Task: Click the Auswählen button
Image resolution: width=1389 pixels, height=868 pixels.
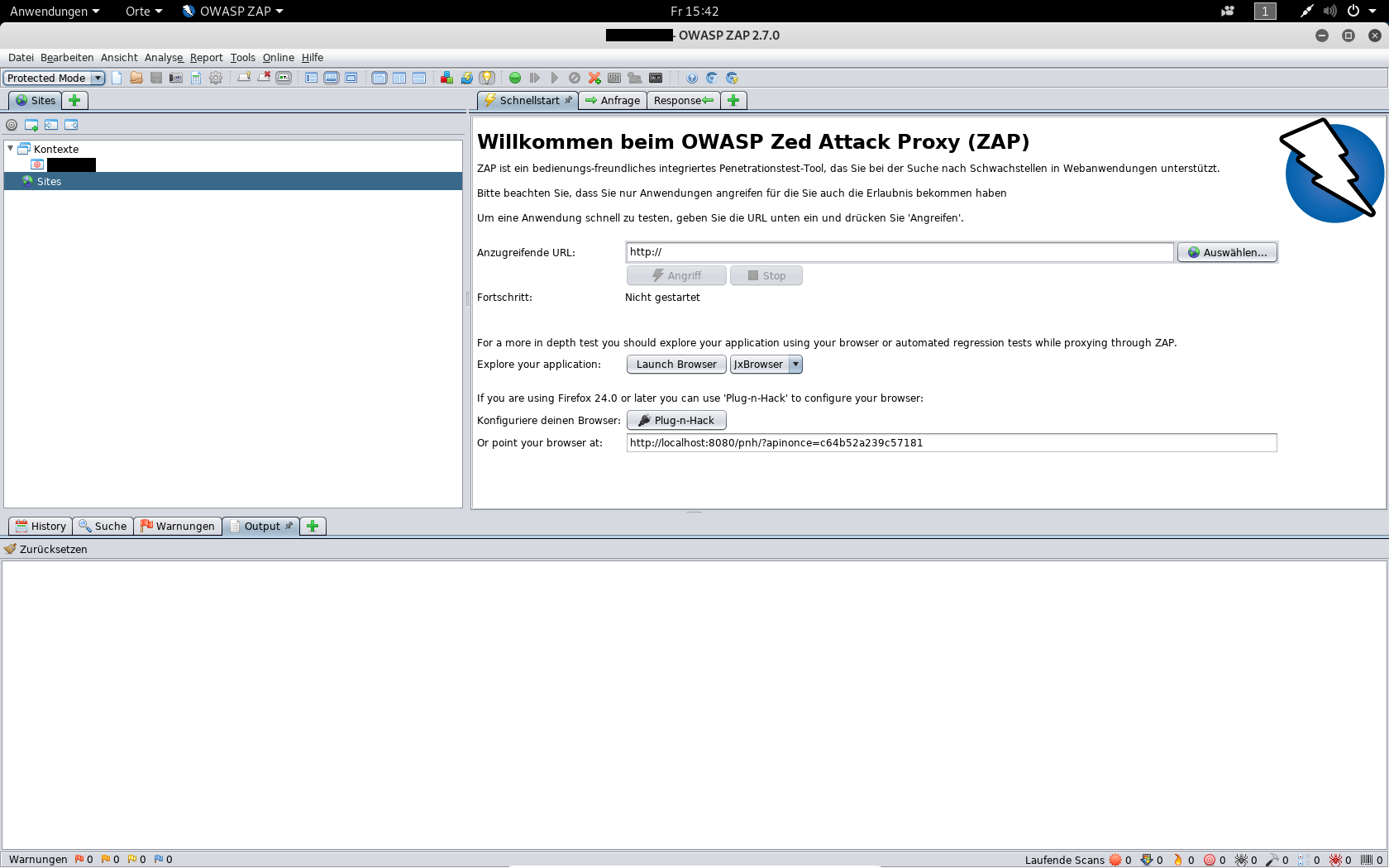Action: pyautogui.click(x=1227, y=252)
